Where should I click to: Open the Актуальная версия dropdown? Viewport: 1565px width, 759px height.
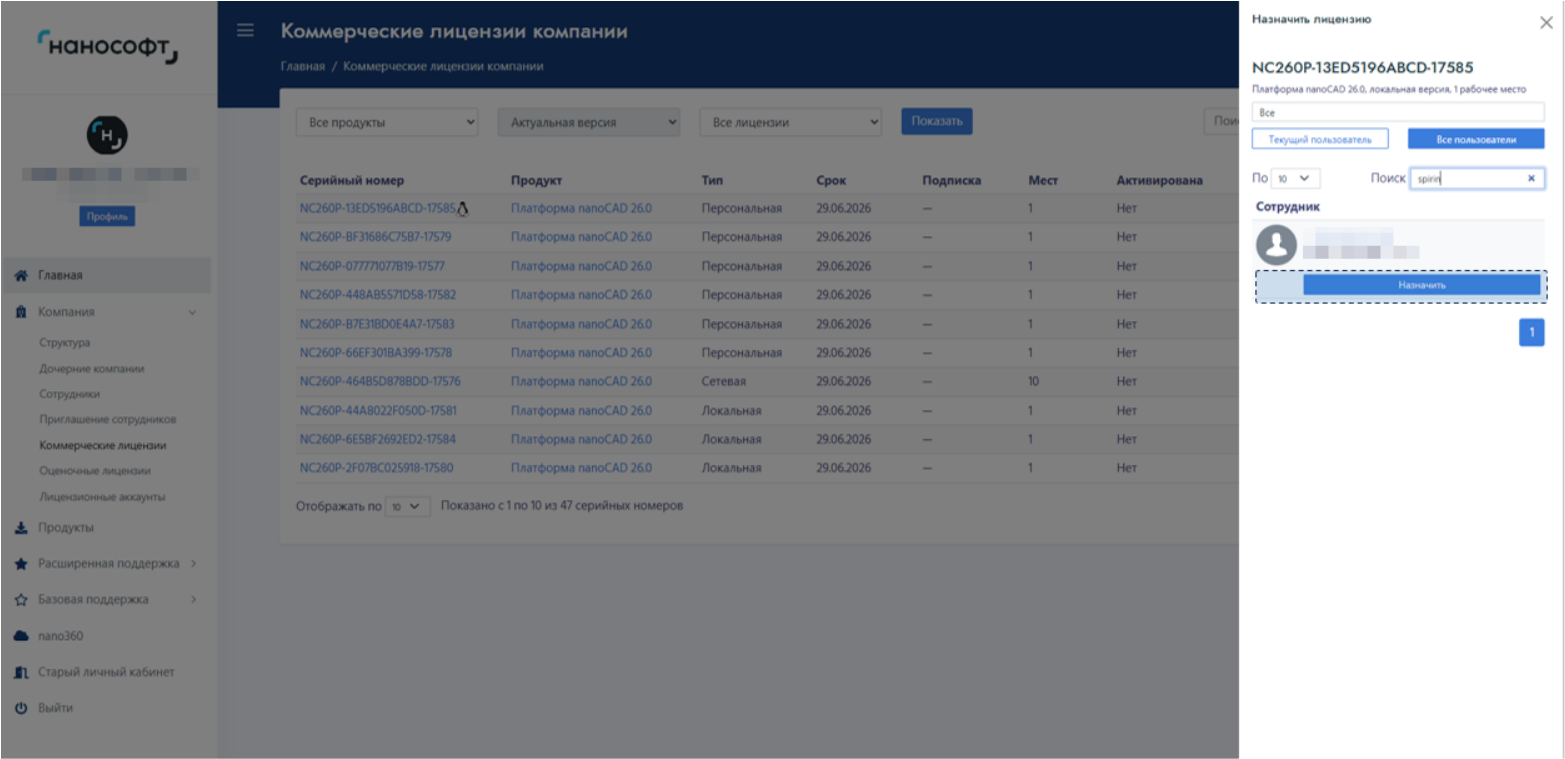589,122
